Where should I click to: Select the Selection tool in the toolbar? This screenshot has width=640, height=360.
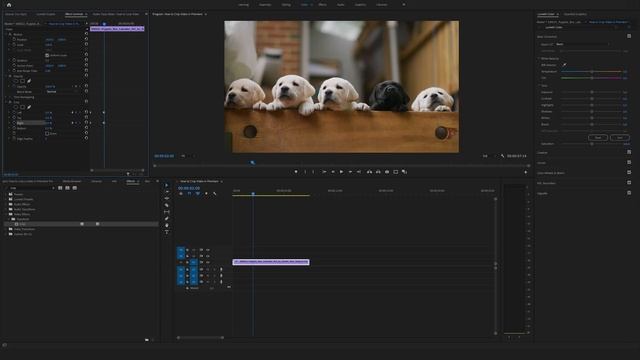click(x=167, y=185)
